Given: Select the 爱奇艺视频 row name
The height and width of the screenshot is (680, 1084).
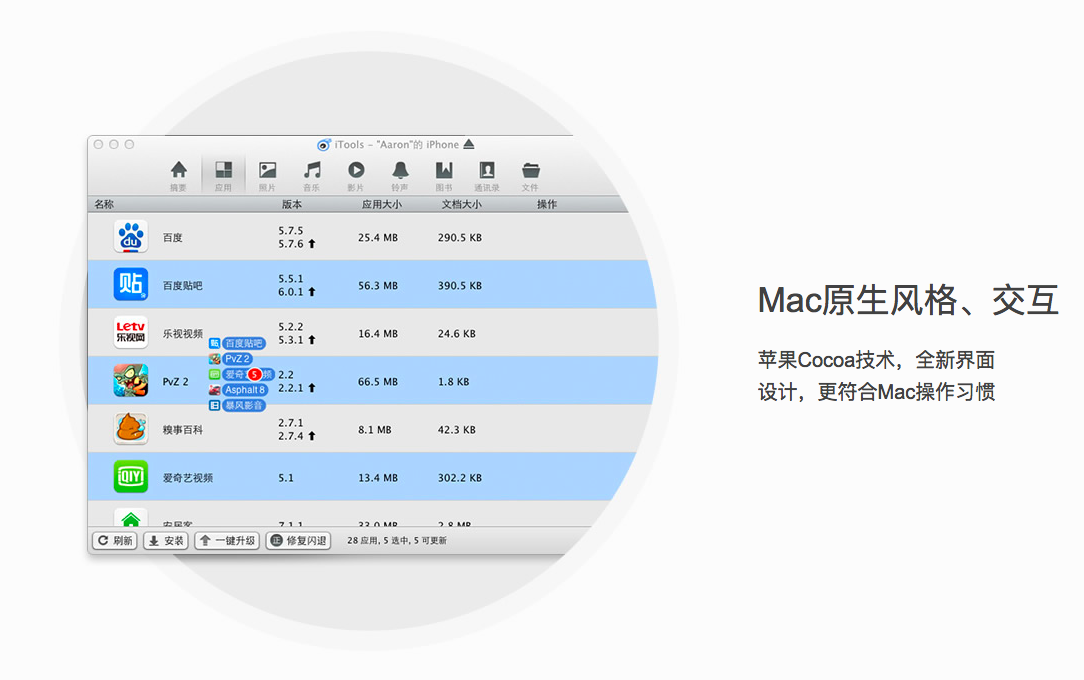Looking at the screenshot, I should coord(187,478).
